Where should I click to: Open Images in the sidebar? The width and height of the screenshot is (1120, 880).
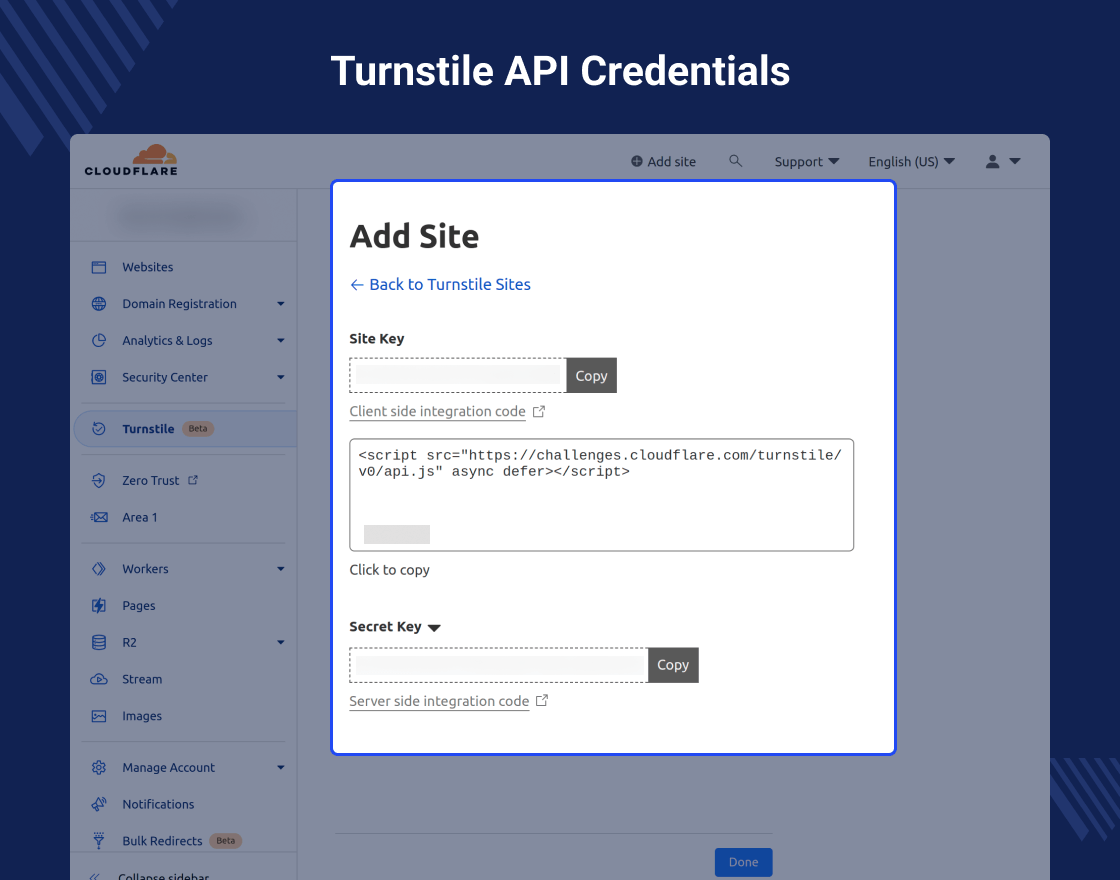click(x=142, y=716)
